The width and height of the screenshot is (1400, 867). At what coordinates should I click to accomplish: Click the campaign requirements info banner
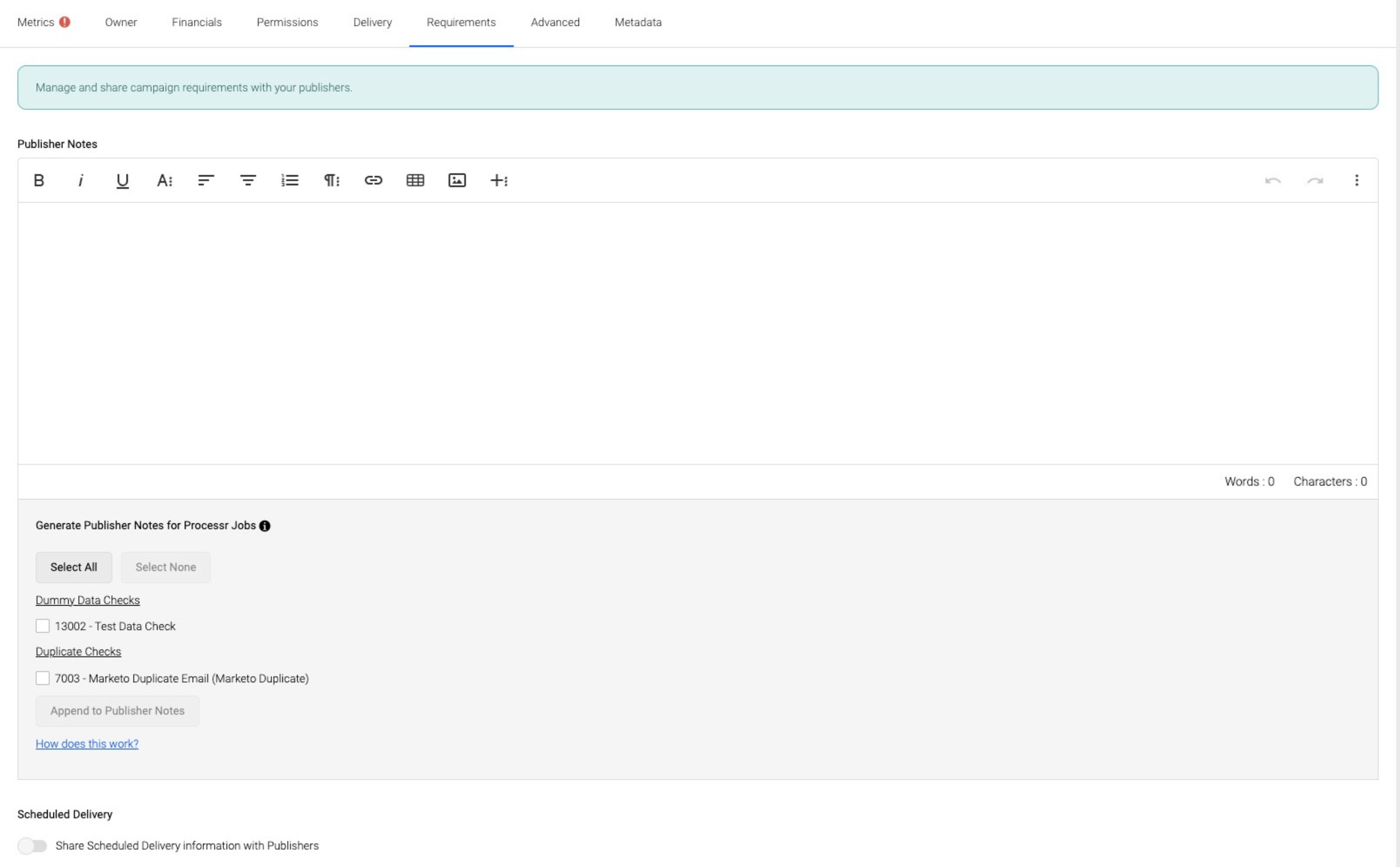pos(697,87)
